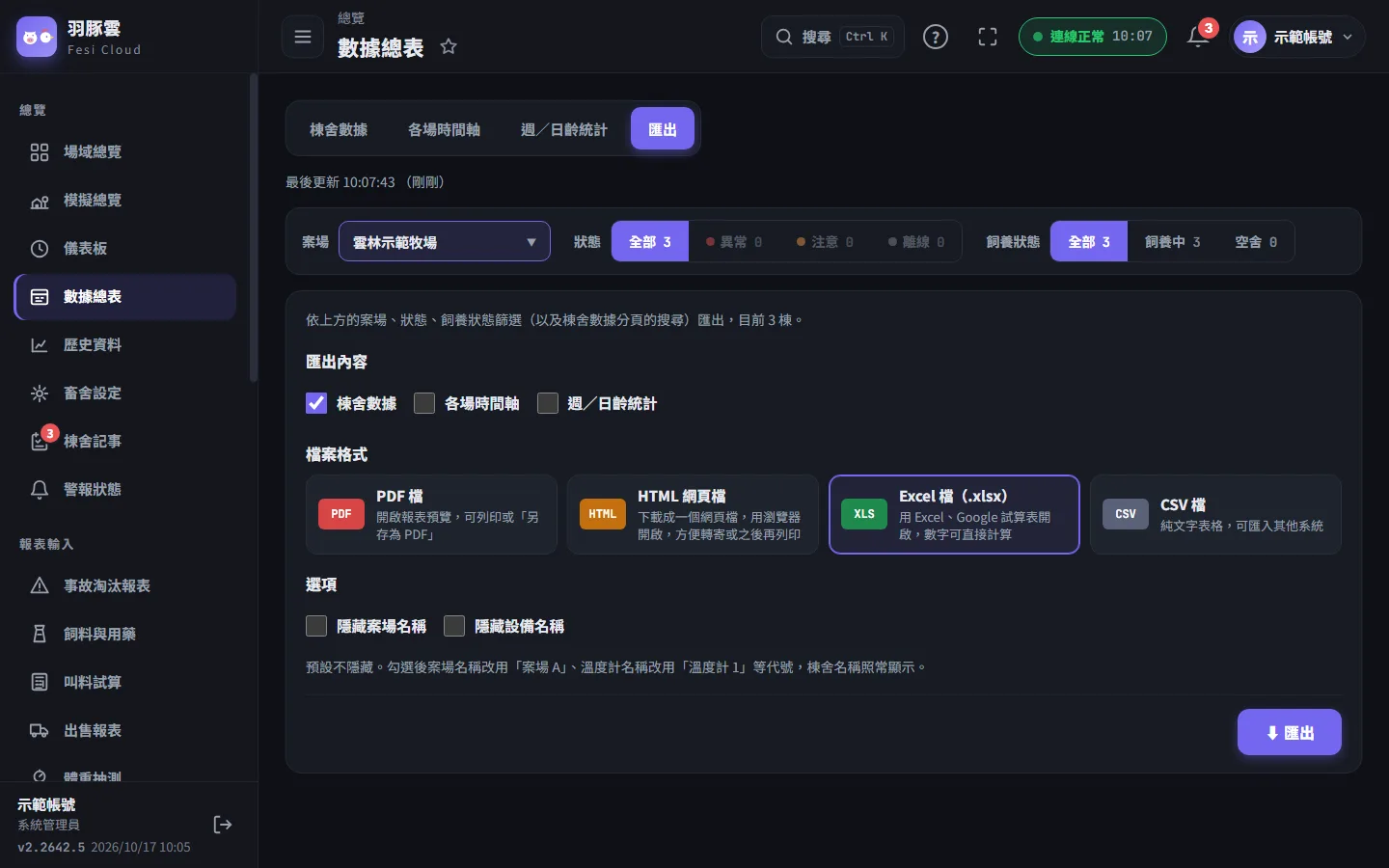Enable the 隱藏設備名稱 option

tap(454, 626)
